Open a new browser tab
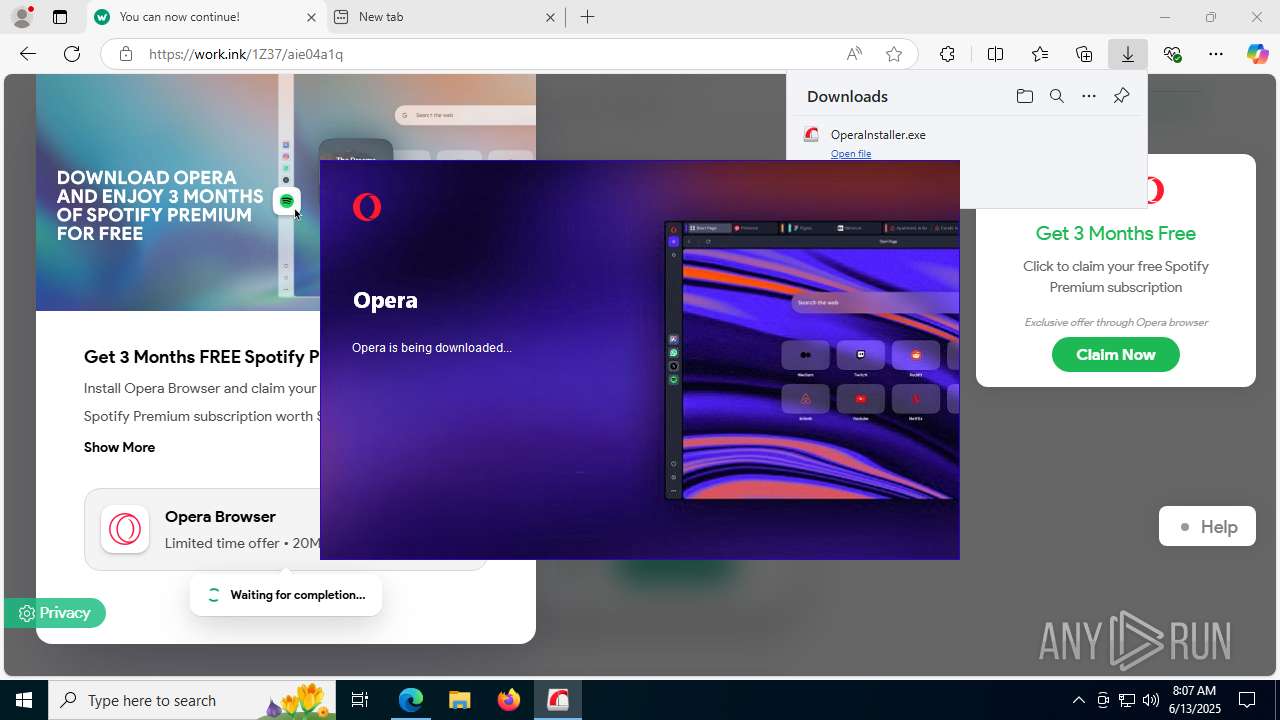The width and height of the screenshot is (1280, 720). (x=587, y=17)
